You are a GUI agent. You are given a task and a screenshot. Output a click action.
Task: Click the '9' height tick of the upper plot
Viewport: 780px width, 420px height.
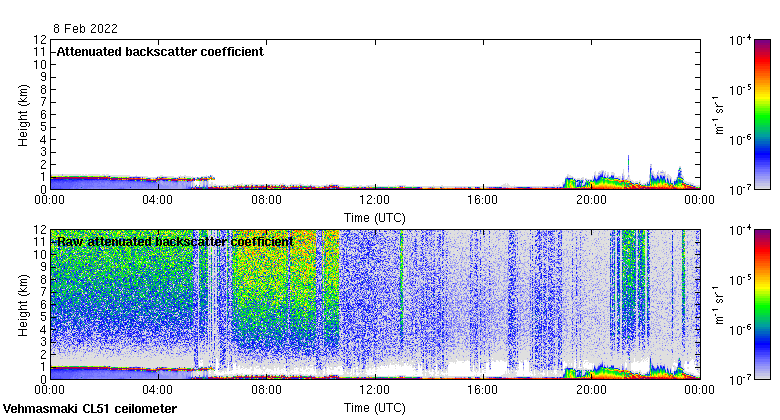[44, 77]
